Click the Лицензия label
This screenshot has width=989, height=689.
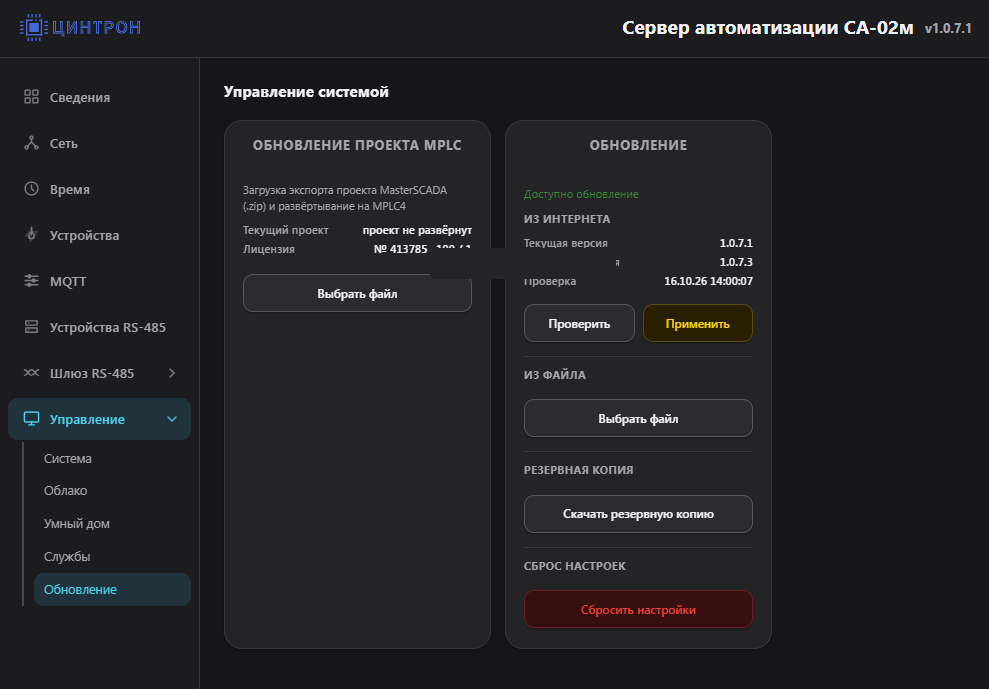click(269, 249)
